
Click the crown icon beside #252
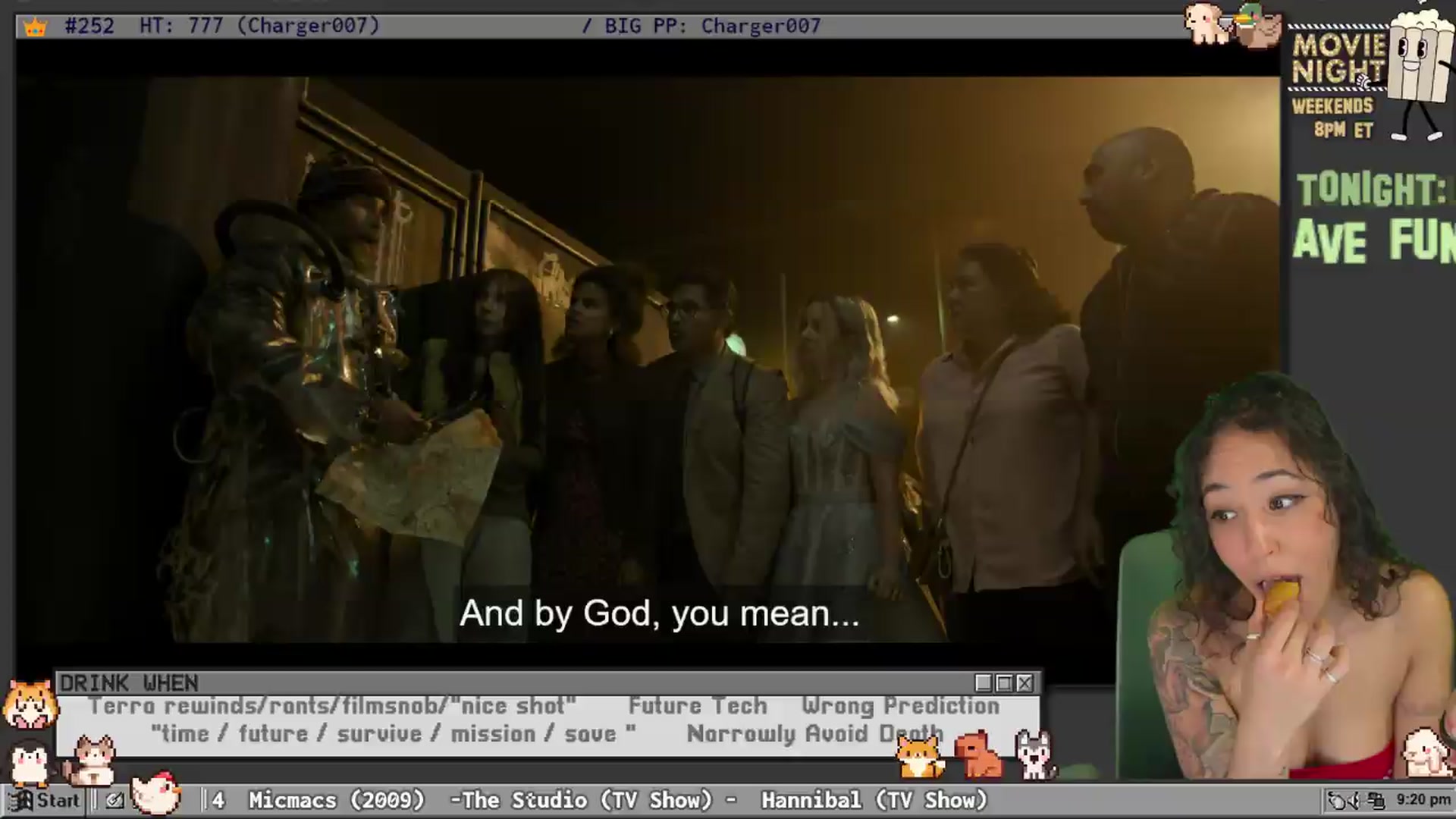35,27
